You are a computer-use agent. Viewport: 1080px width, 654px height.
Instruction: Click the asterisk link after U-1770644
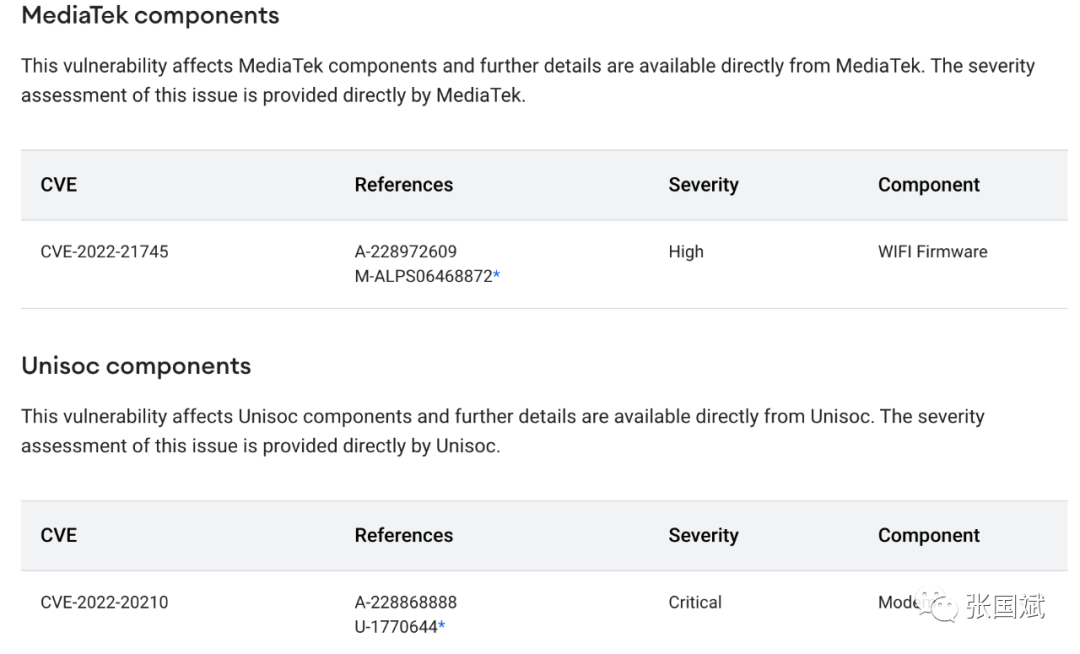(x=442, y=628)
